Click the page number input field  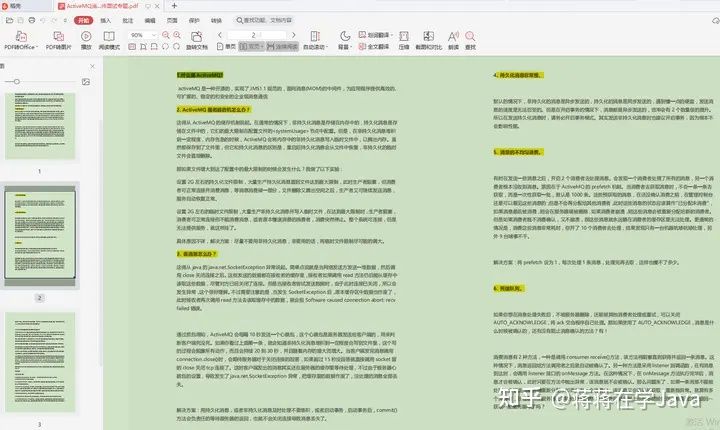click(x=257, y=35)
